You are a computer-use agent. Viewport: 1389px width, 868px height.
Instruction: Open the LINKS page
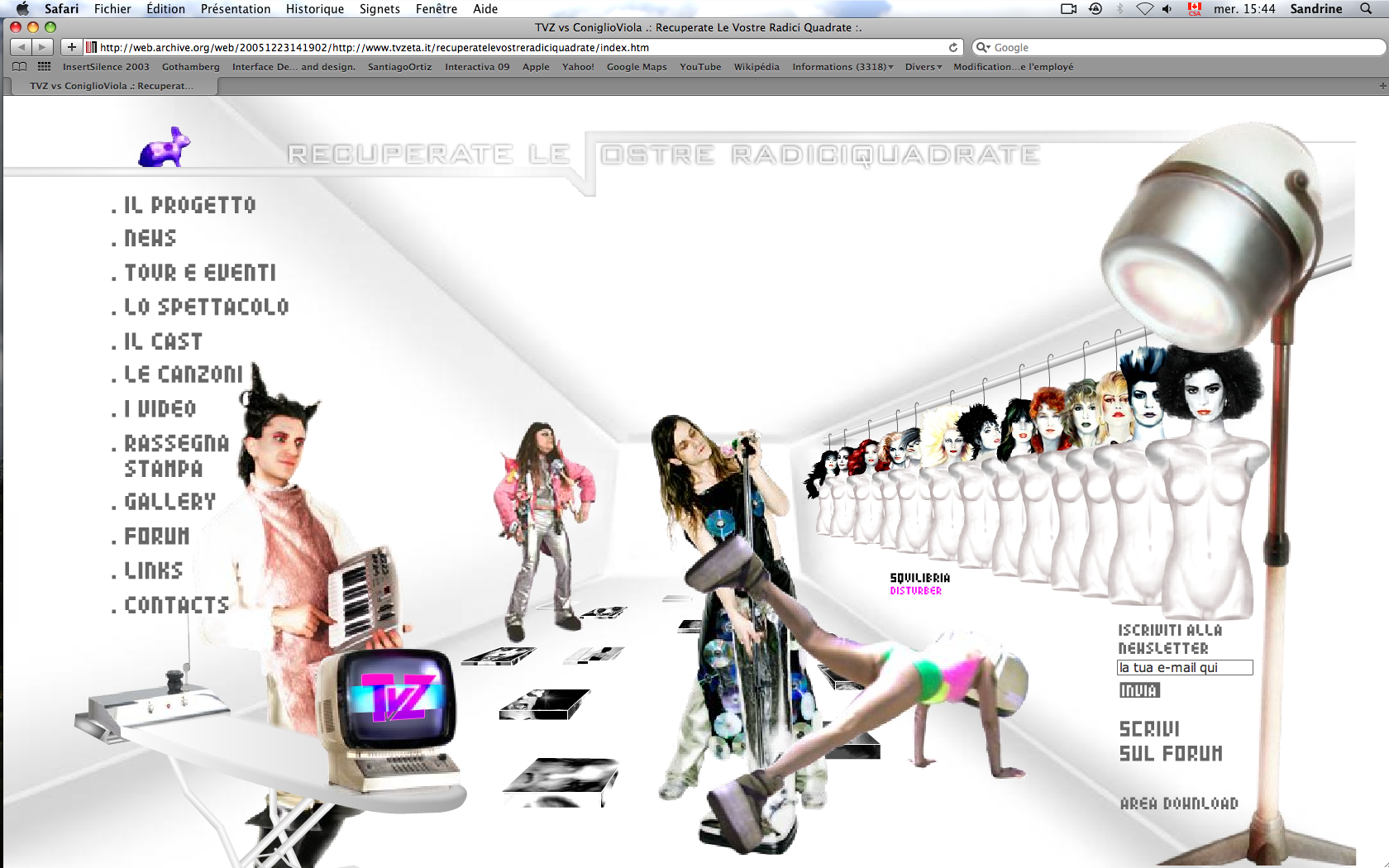pyautogui.click(x=153, y=570)
